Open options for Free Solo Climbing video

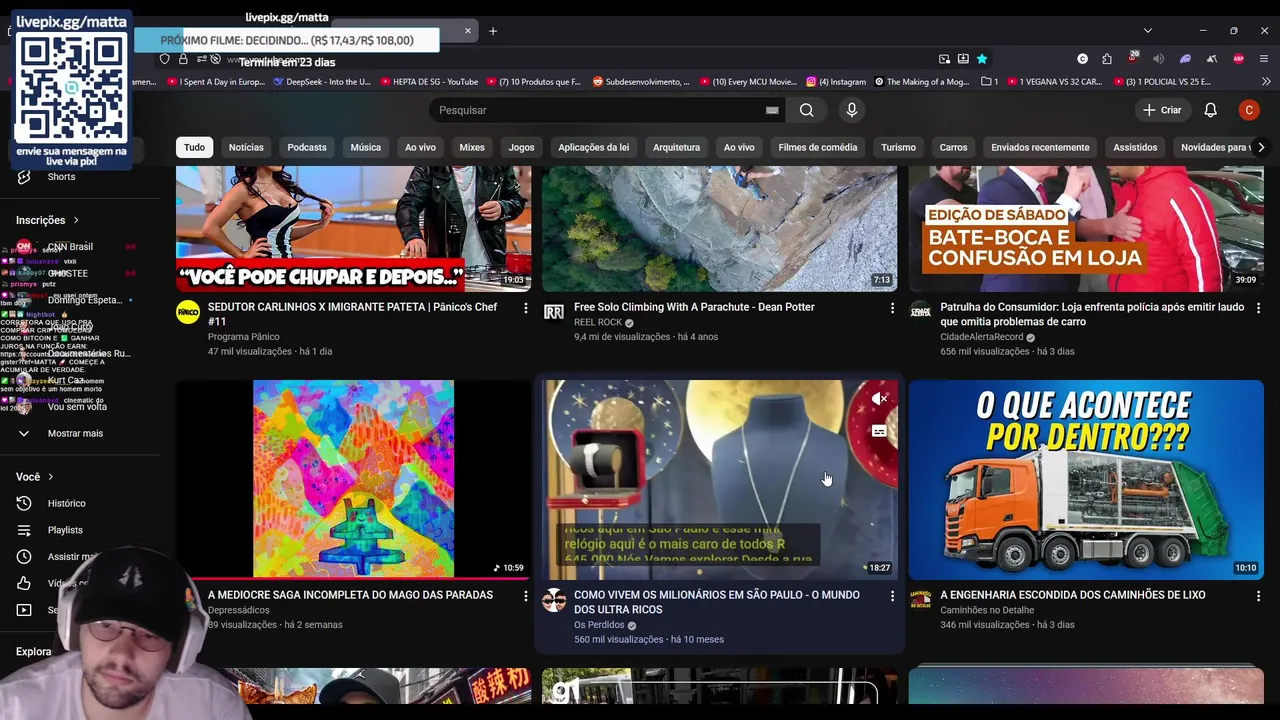pos(892,308)
